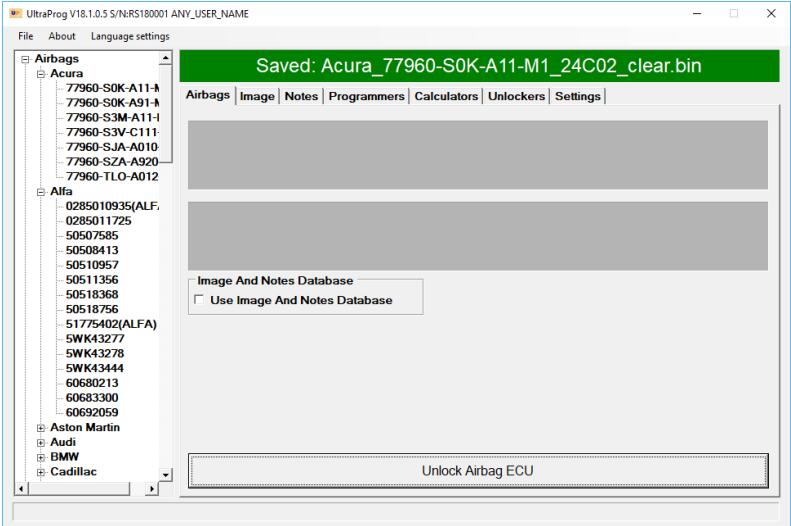Select the 77960-S0K-A91 Acura entry

(112, 102)
